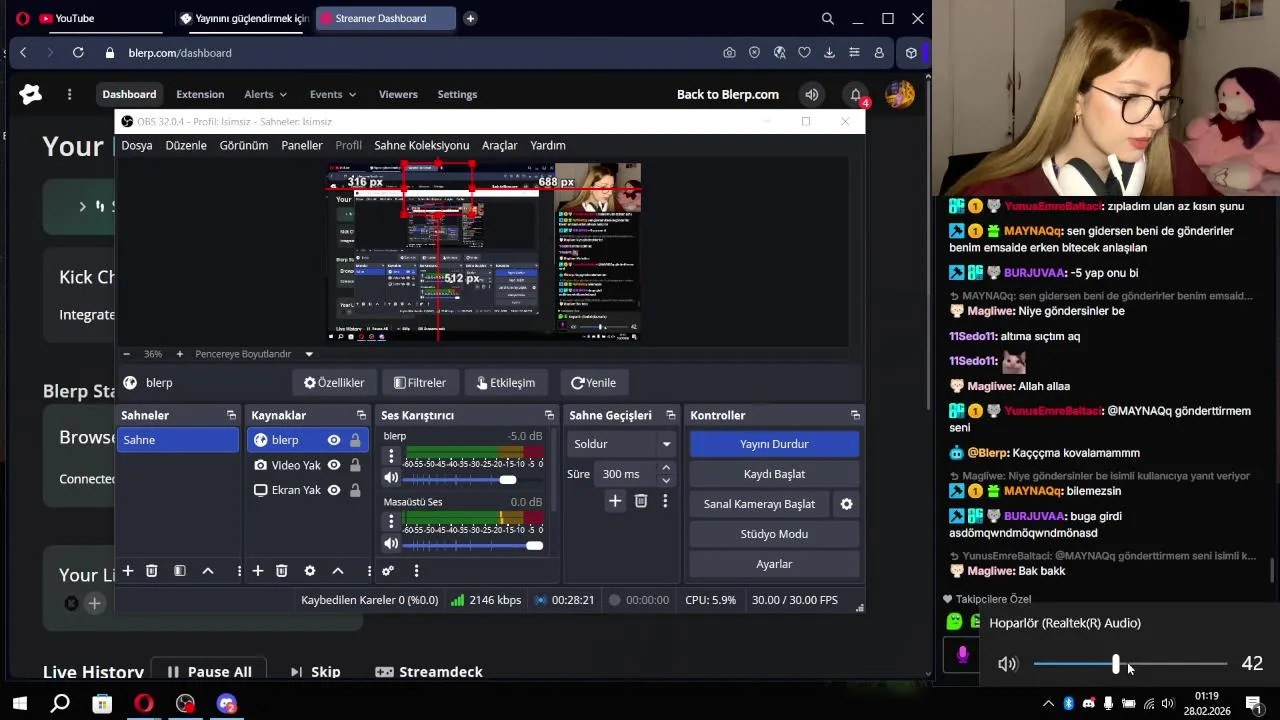
Task: Open Soldur transition dropdown
Action: click(x=623, y=444)
